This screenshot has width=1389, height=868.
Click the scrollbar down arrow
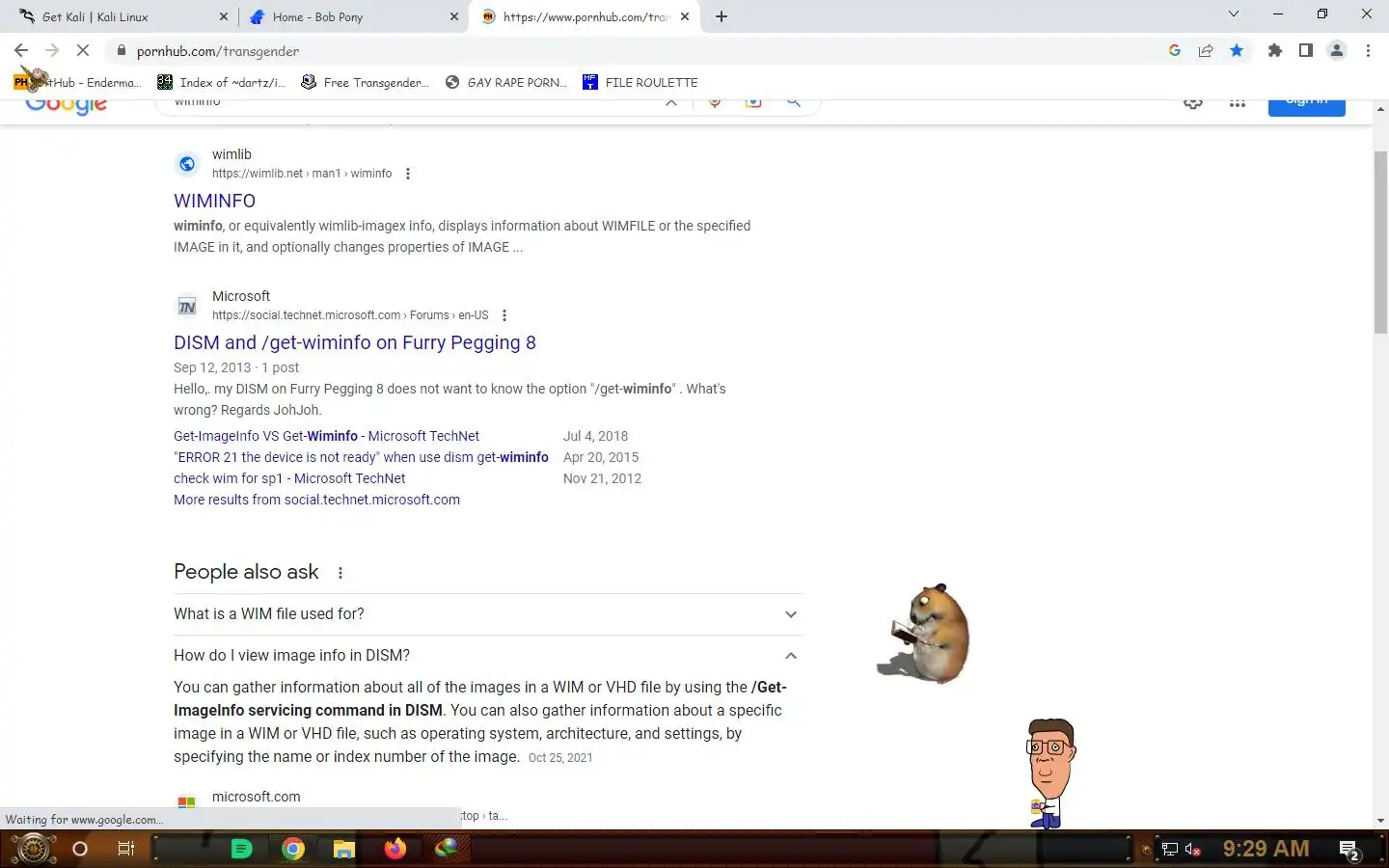tap(1380, 821)
